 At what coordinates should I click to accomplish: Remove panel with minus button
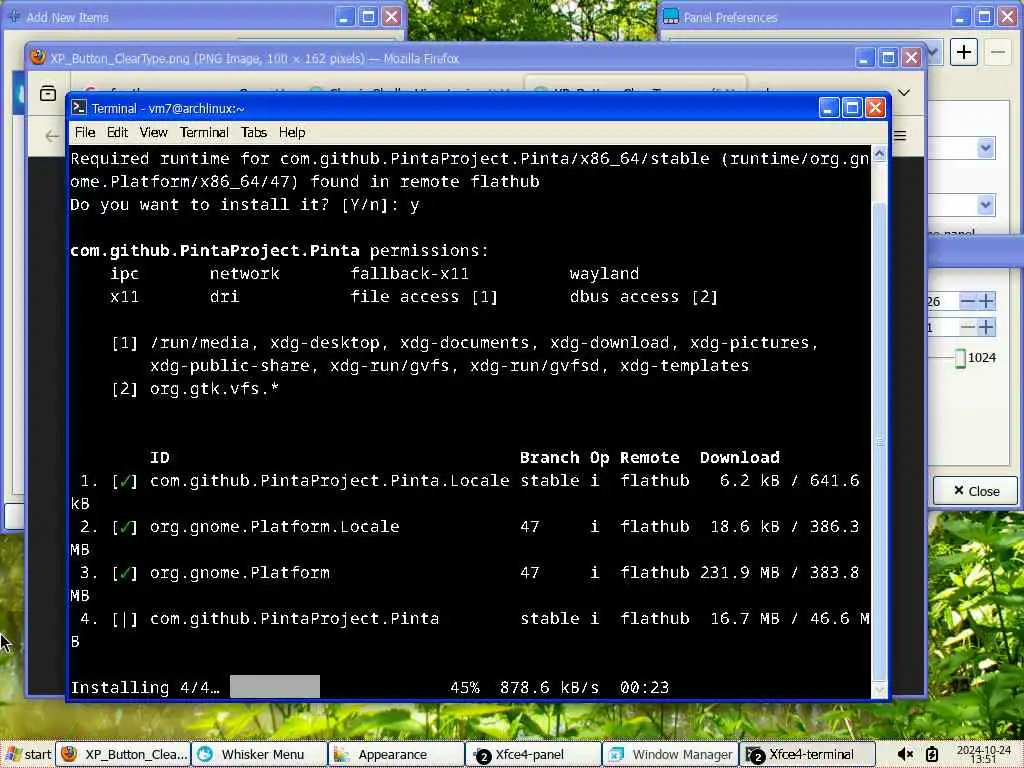pyautogui.click(x=998, y=52)
